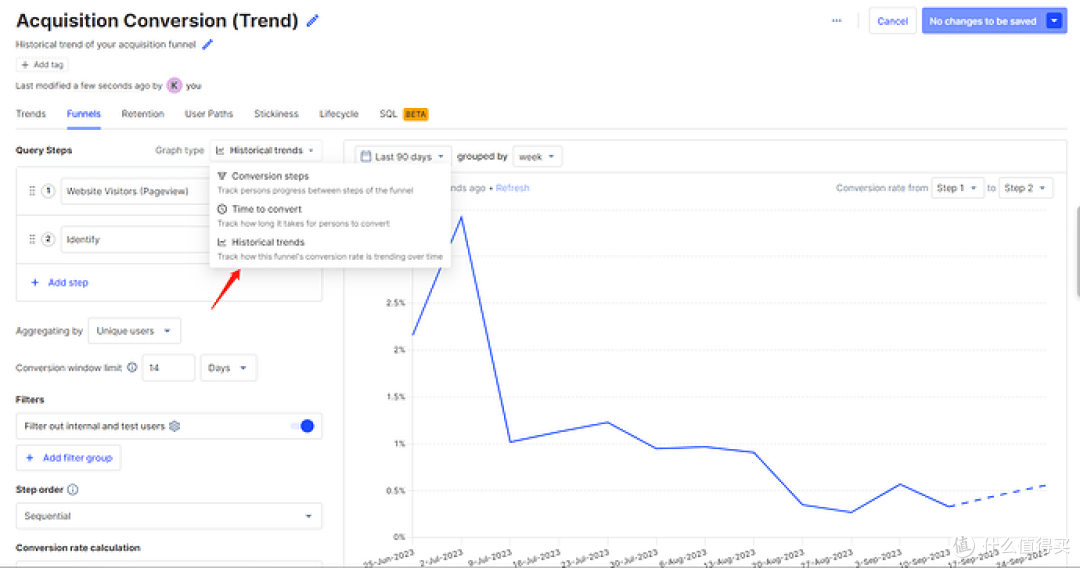Screen dimensions: 1080x568
Task: Click the conversion window limit 14 field
Action: [169, 368]
